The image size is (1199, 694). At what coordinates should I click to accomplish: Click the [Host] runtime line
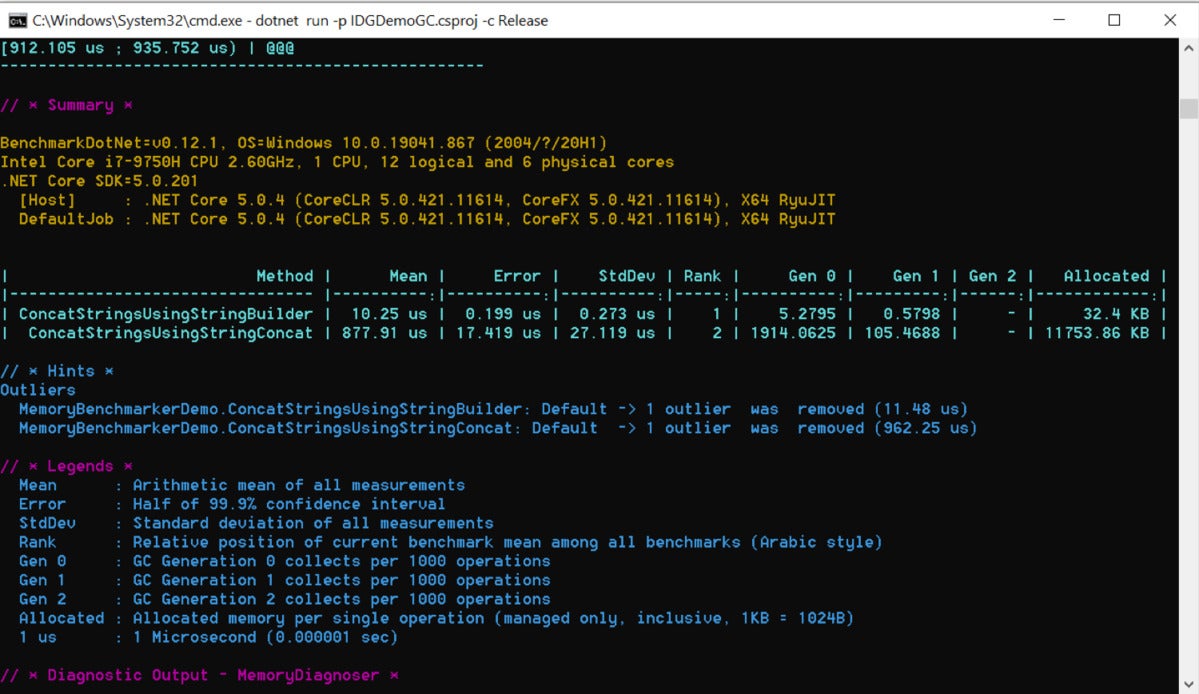427,200
